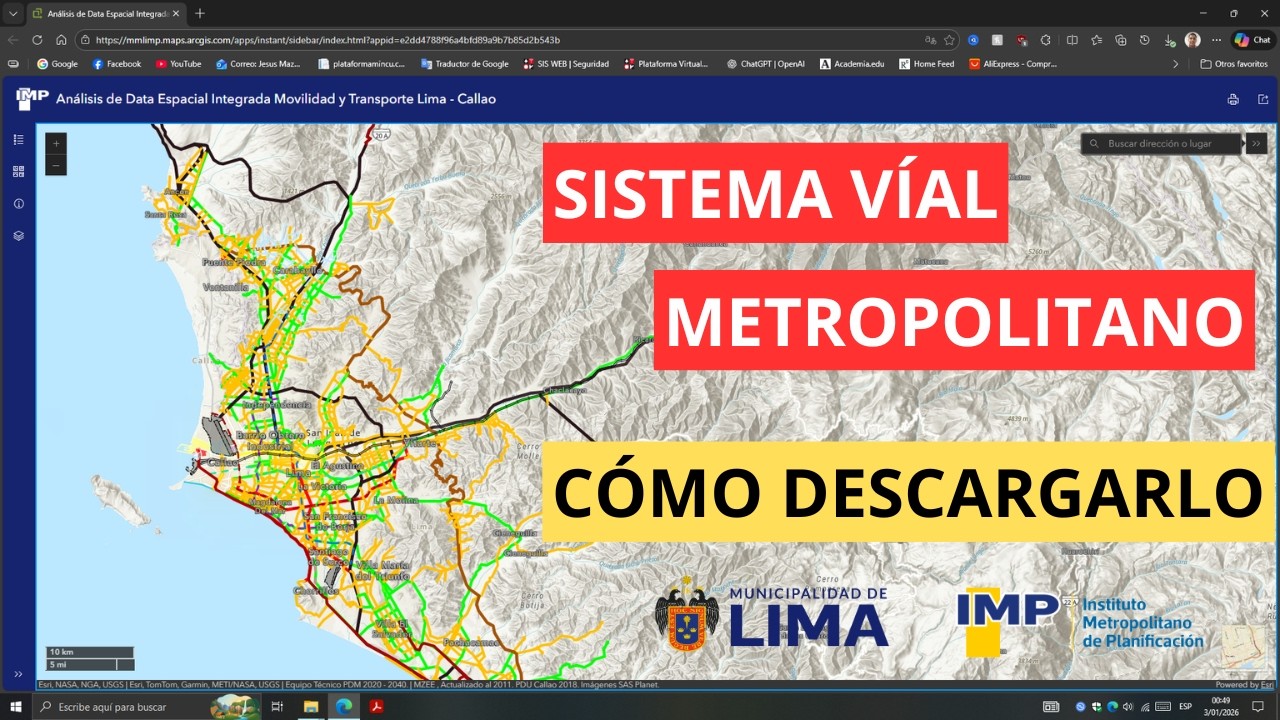This screenshot has width=1280, height=720.
Task: Zoom out of the map
Action: pos(56,165)
